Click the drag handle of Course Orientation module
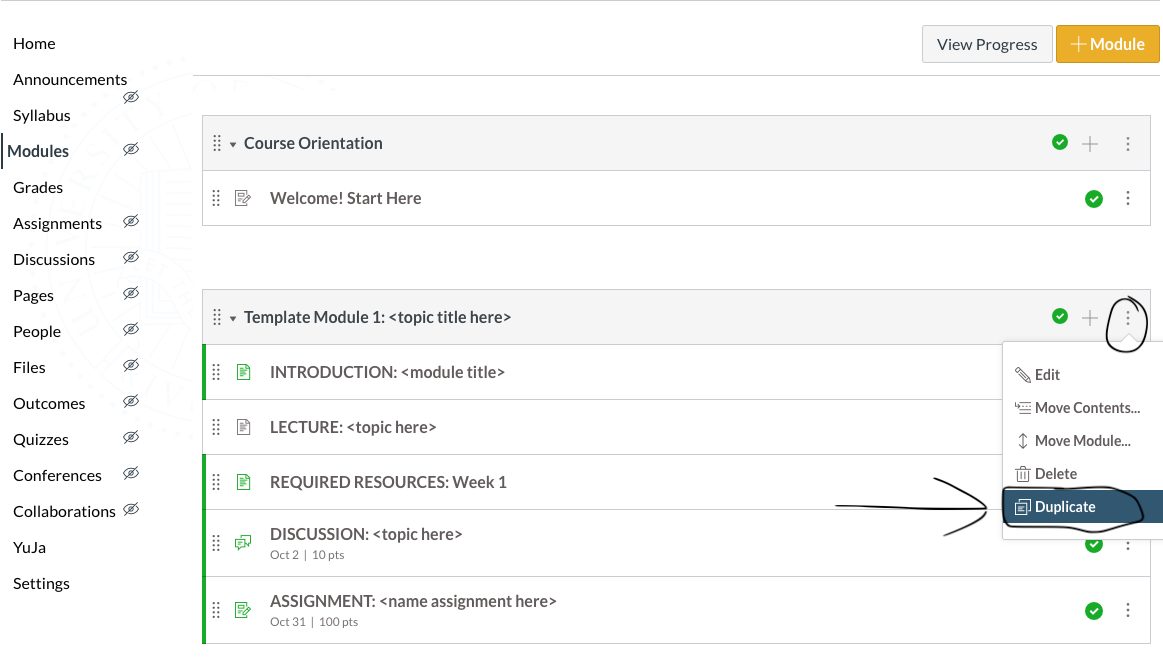 (x=216, y=144)
